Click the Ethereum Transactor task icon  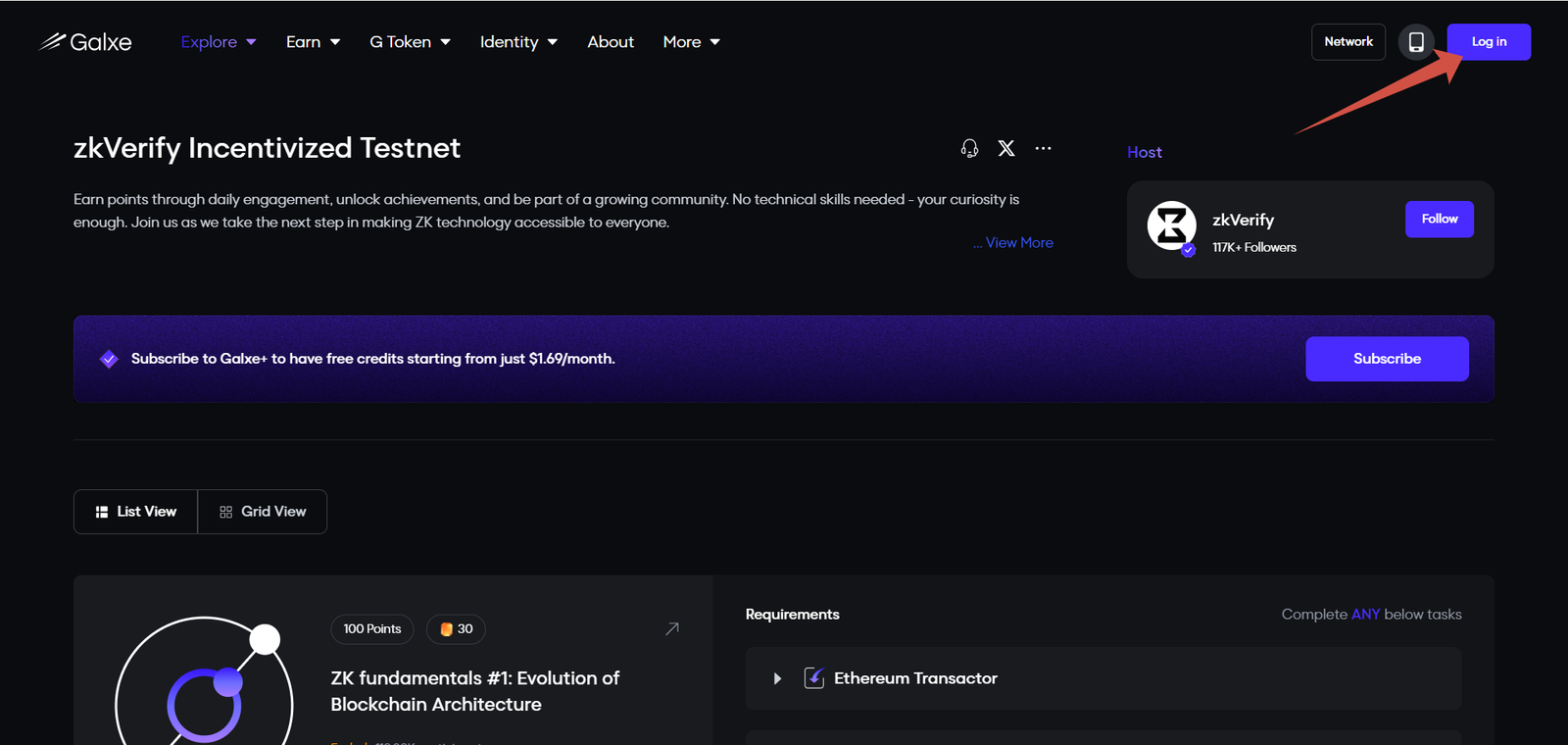[813, 678]
